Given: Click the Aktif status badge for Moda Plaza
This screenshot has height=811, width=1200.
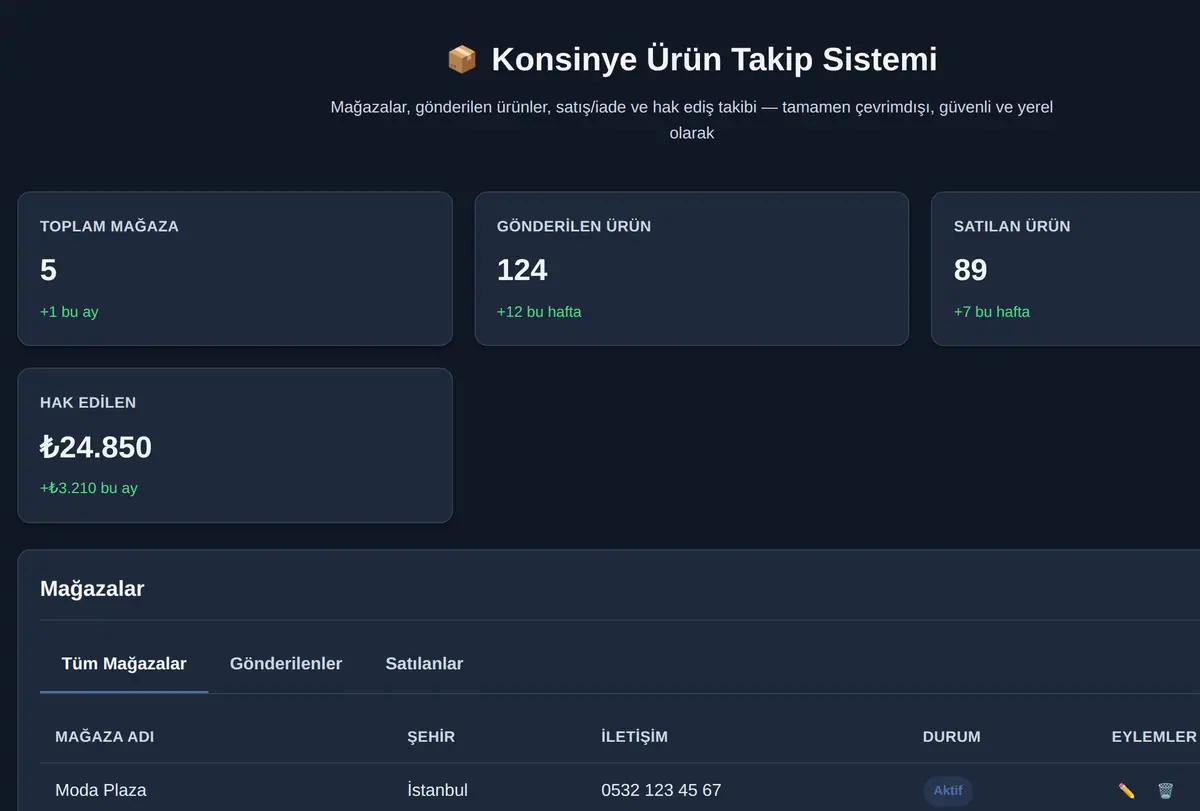Looking at the screenshot, I should (948, 791).
